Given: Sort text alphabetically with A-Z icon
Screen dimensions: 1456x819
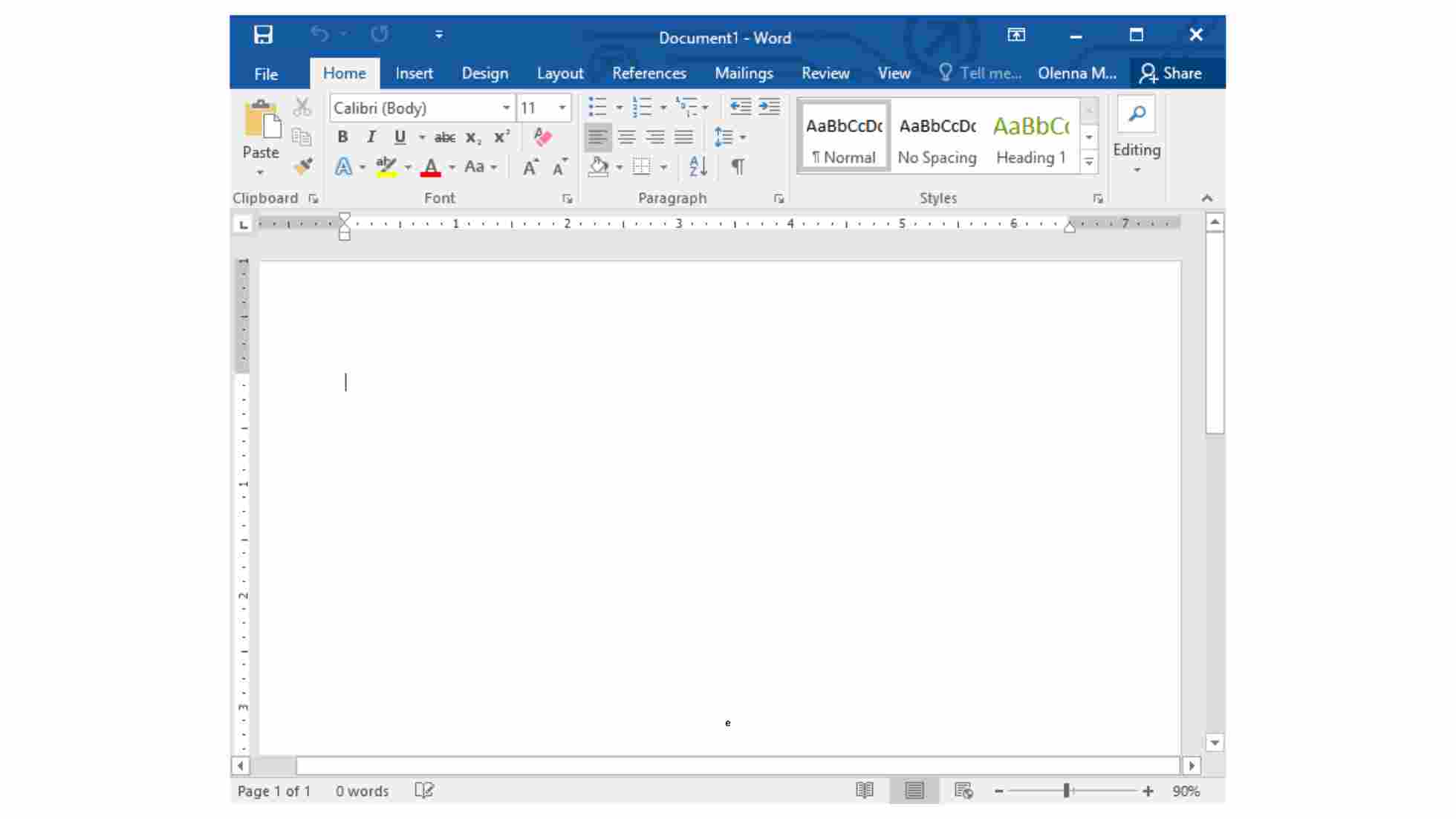Looking at the screenshot, I should pyautogui.click(x=698, y=166).
